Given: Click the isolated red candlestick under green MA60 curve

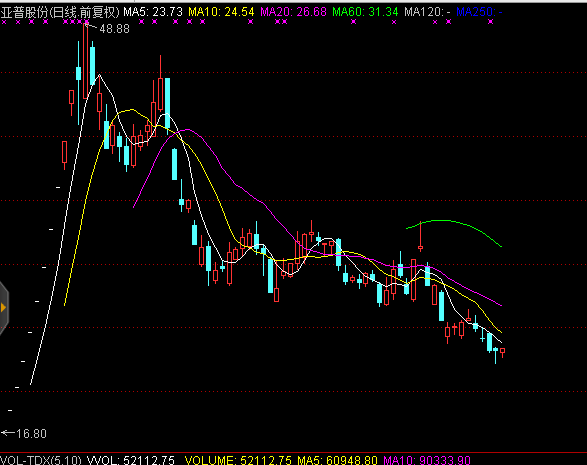Looking at the screenshot, I should (420, 236).
